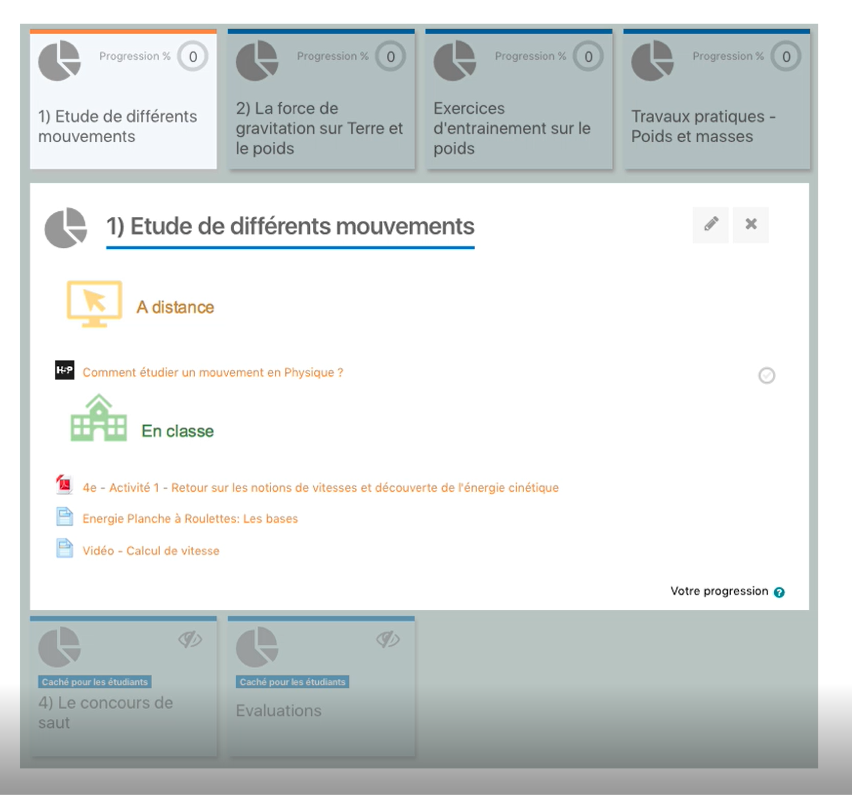Open the Vidéo - Calcul de vitesse link
This screenshot has width=852, height=795.
click(x=151, y=551)
